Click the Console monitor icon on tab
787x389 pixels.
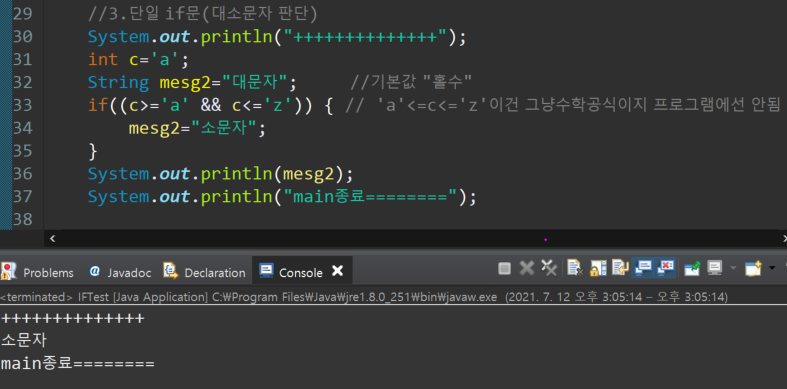pos(267,271)
